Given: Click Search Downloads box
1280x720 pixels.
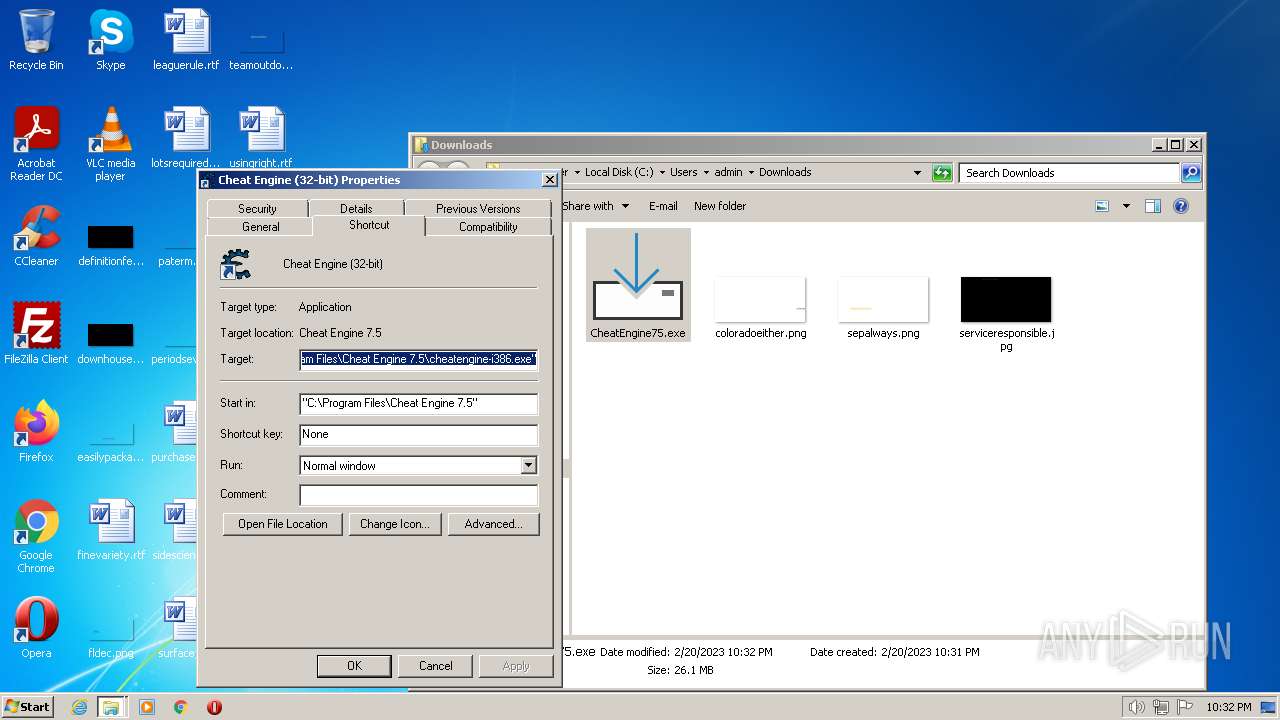Looking at the screenshot, I should point(1069,173).
